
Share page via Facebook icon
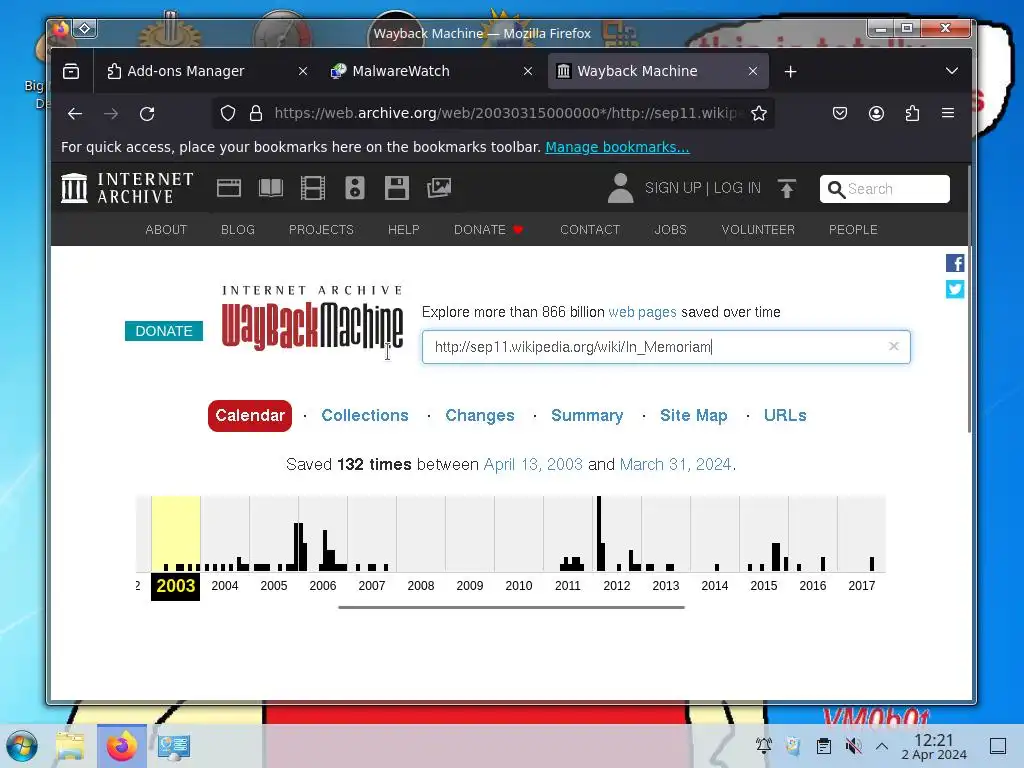(x=955, y=263)
